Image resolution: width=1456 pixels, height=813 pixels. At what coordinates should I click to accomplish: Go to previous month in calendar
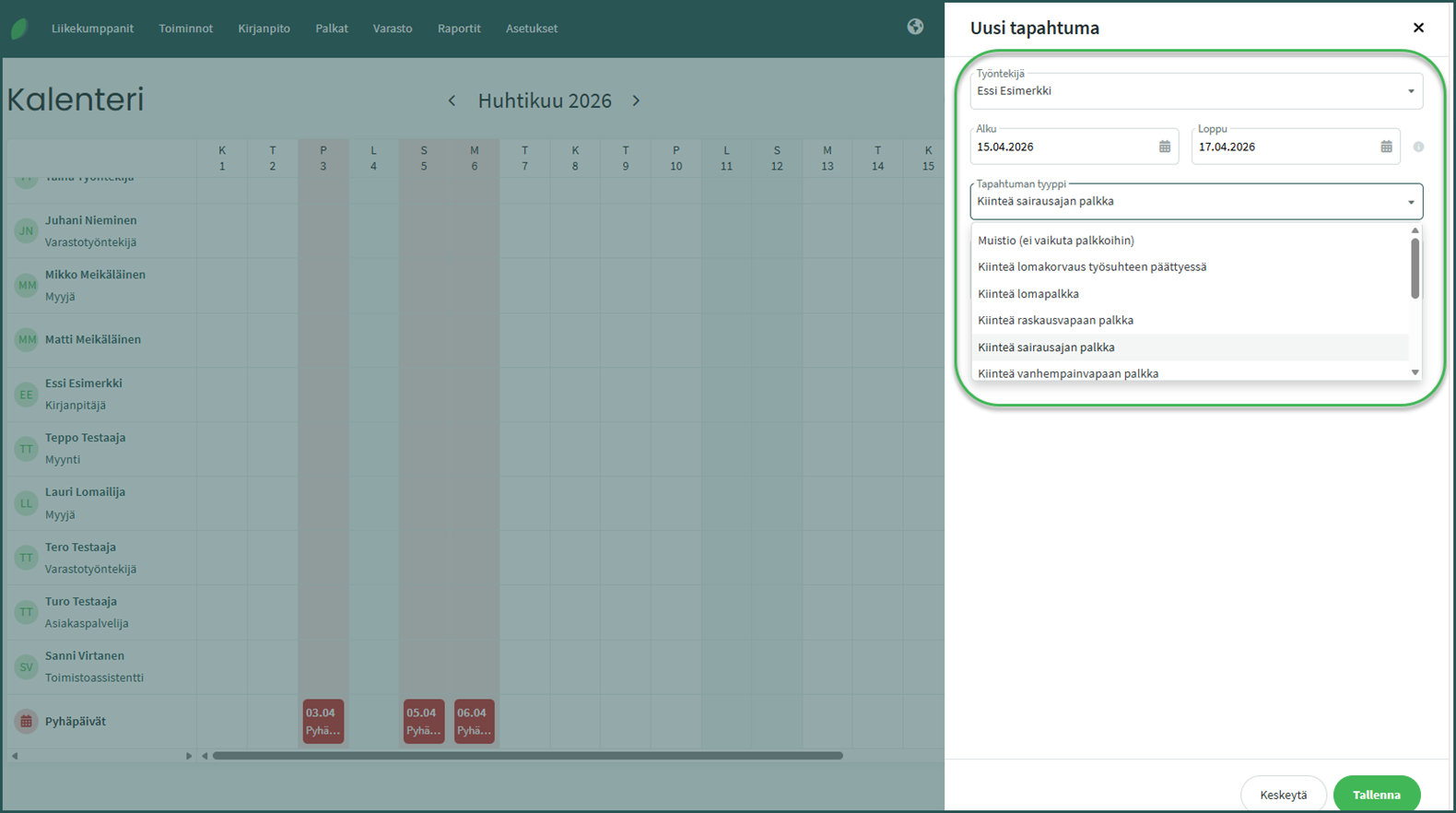(x=452, y=100)
